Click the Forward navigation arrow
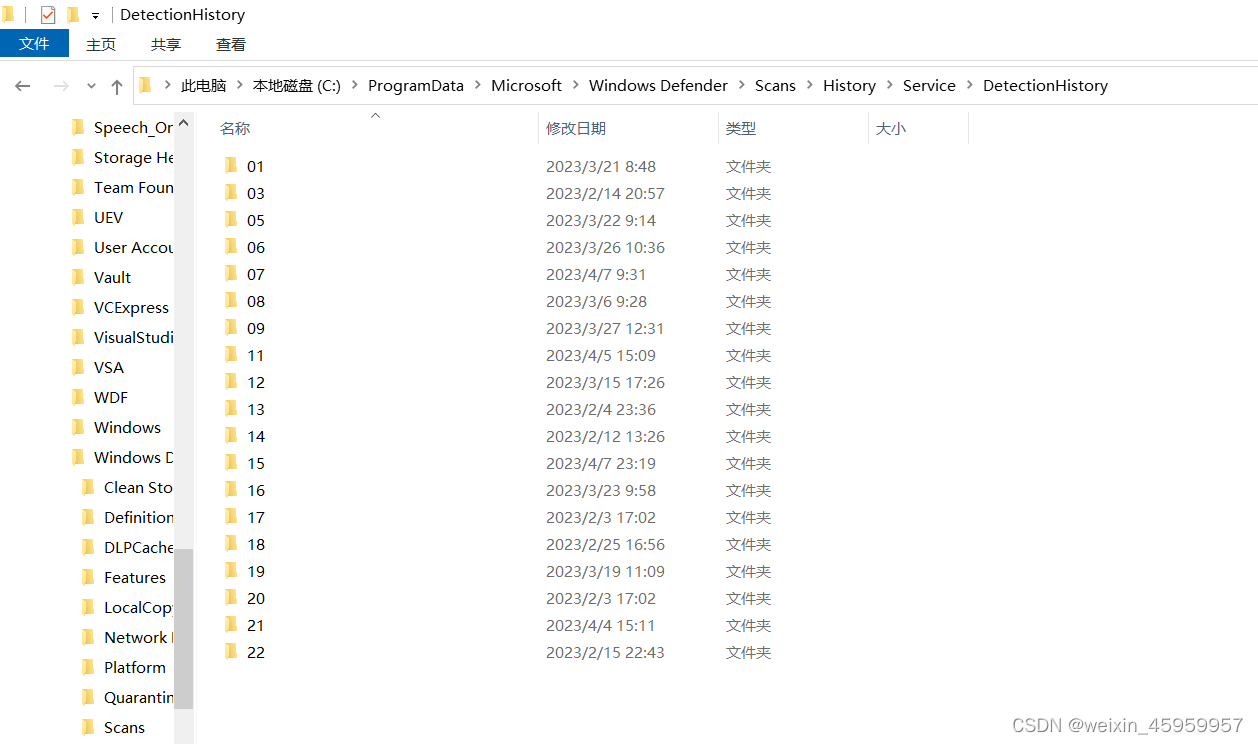 coord(56,85)
